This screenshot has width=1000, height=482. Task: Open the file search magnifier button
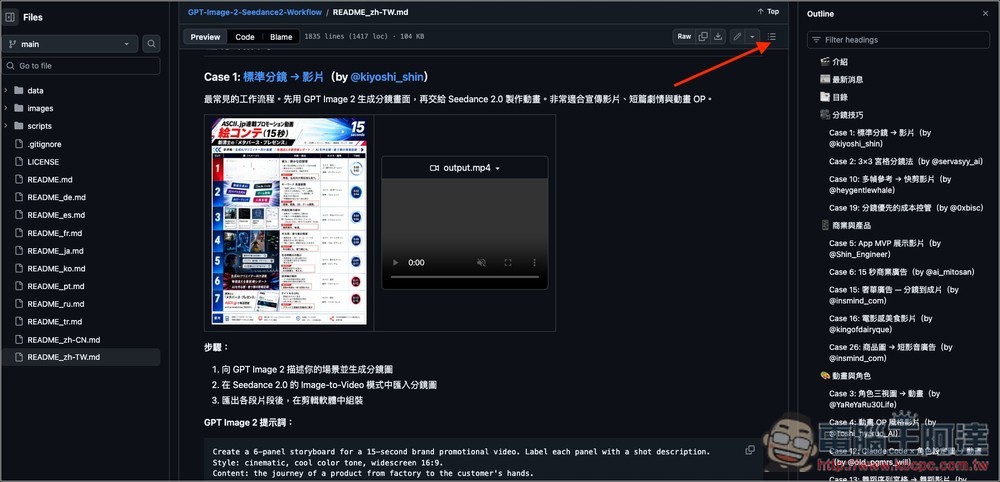(151, 44)
